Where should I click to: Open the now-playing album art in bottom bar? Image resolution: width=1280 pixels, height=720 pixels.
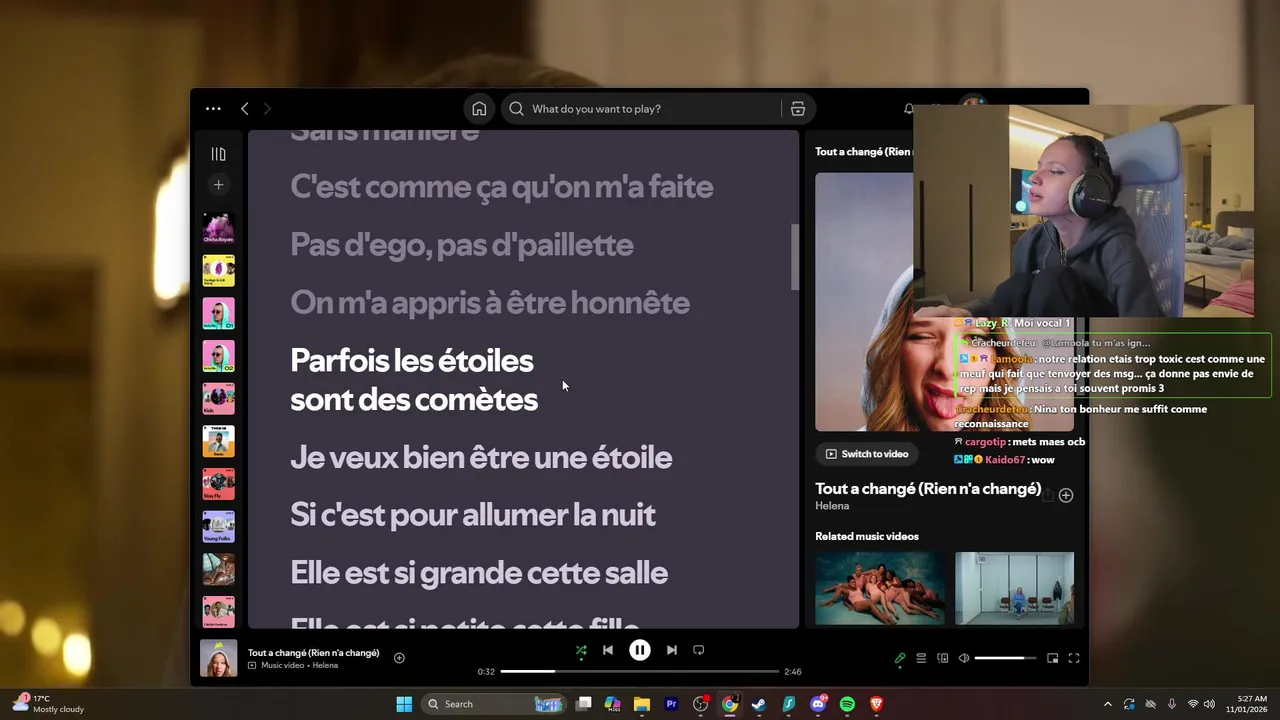[x=218, y=658]
